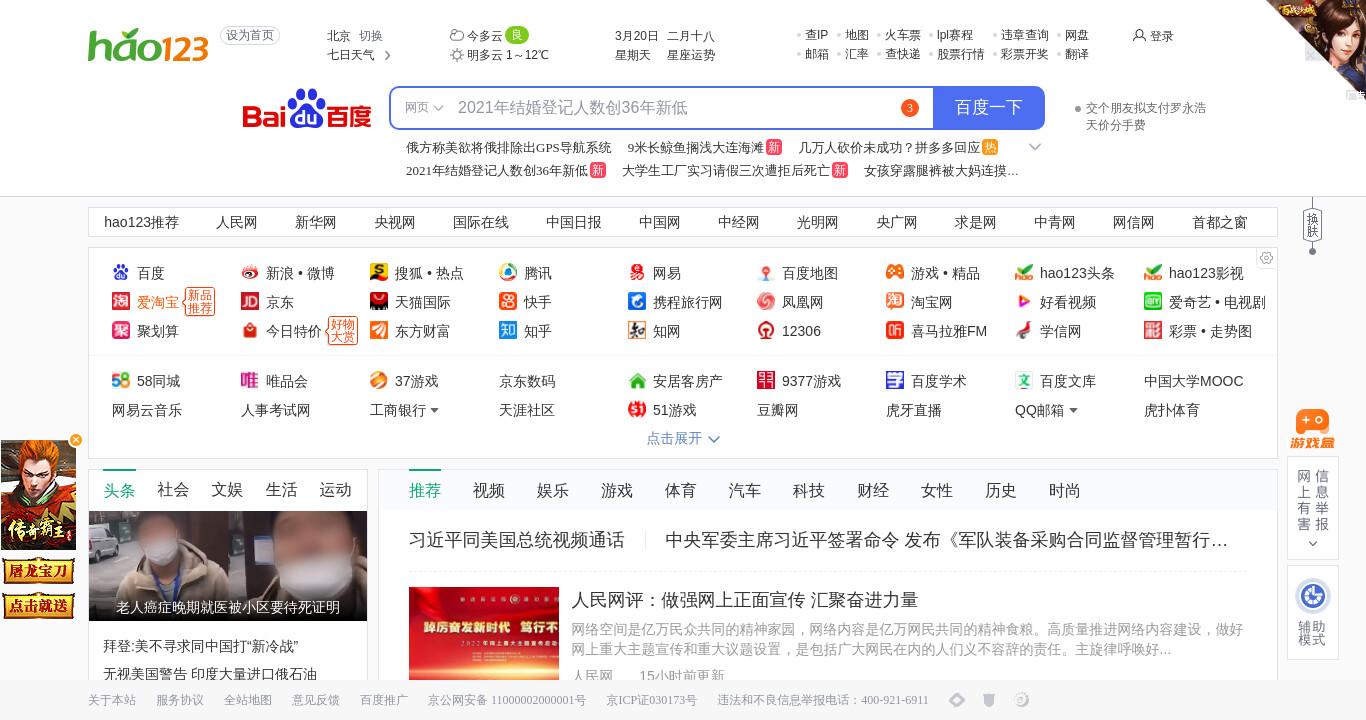The height and width of the screenshot is (720, 1366).
Task: Open Sina Weibo icon link
Action: click(250, 273)
